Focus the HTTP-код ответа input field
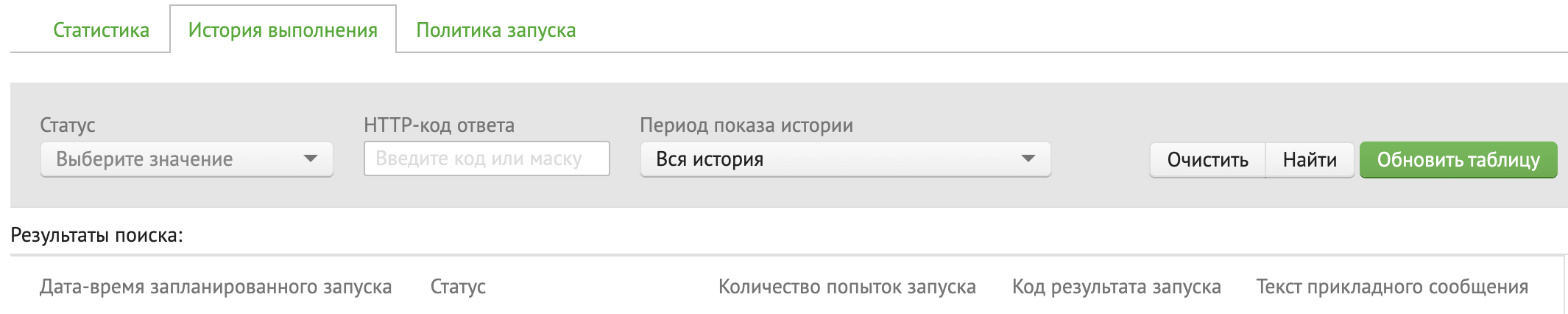 click(486, 159)
